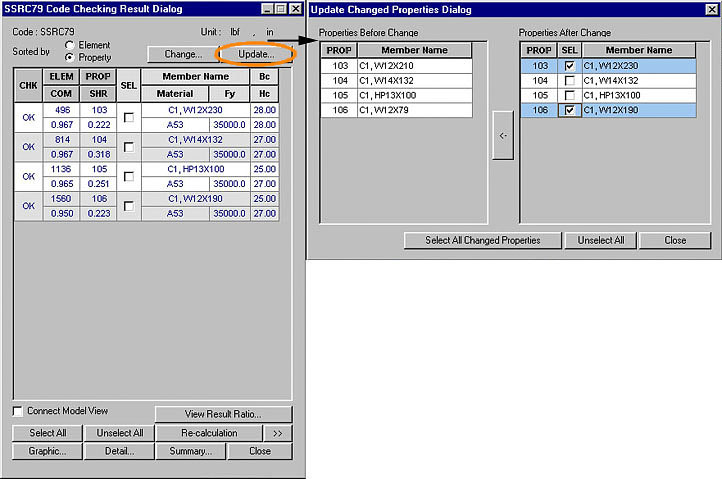
Task: Open the Change... dialog button
Action: click(182, 53)
